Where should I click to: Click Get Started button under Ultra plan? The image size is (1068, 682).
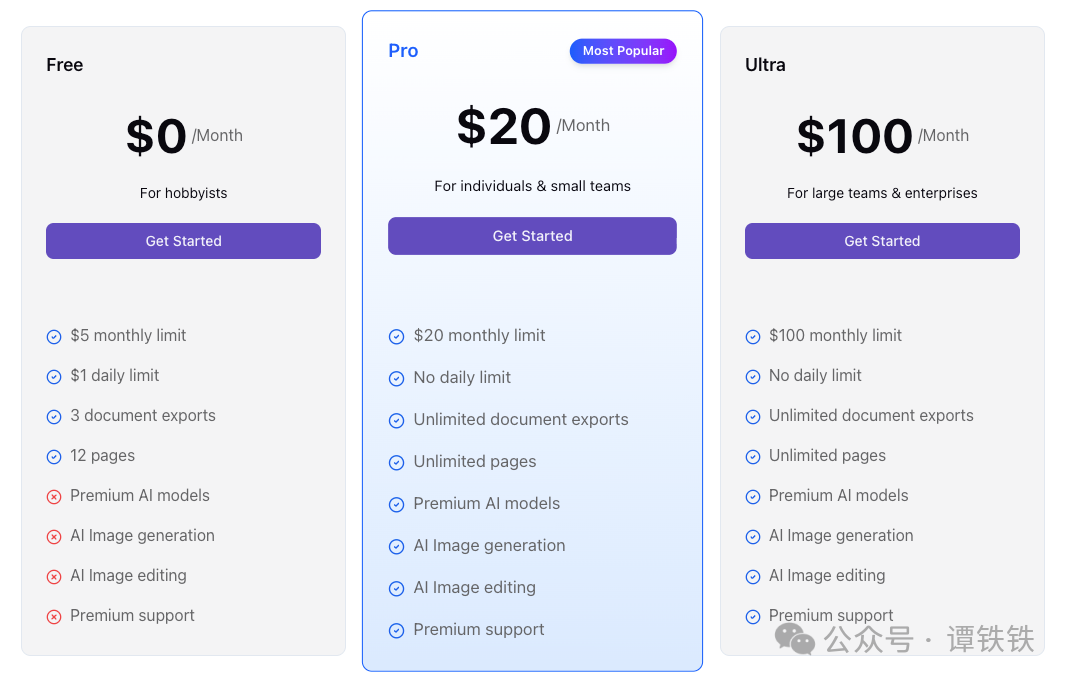[881, 241]
